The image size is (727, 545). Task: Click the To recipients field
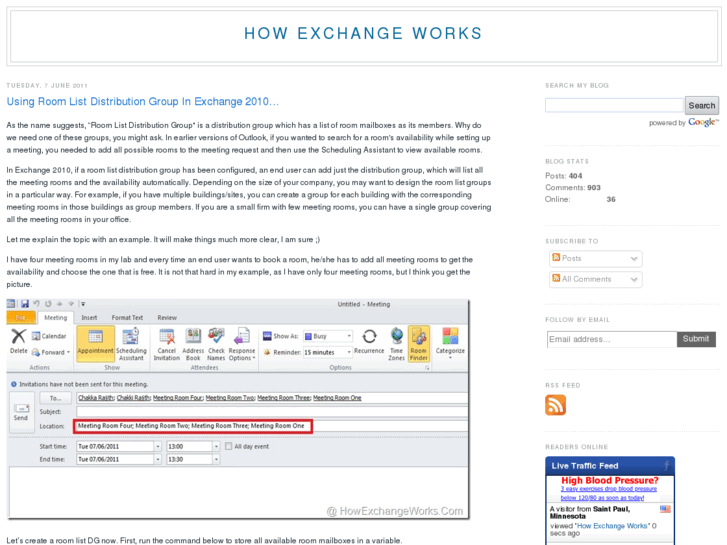point(272,398)
